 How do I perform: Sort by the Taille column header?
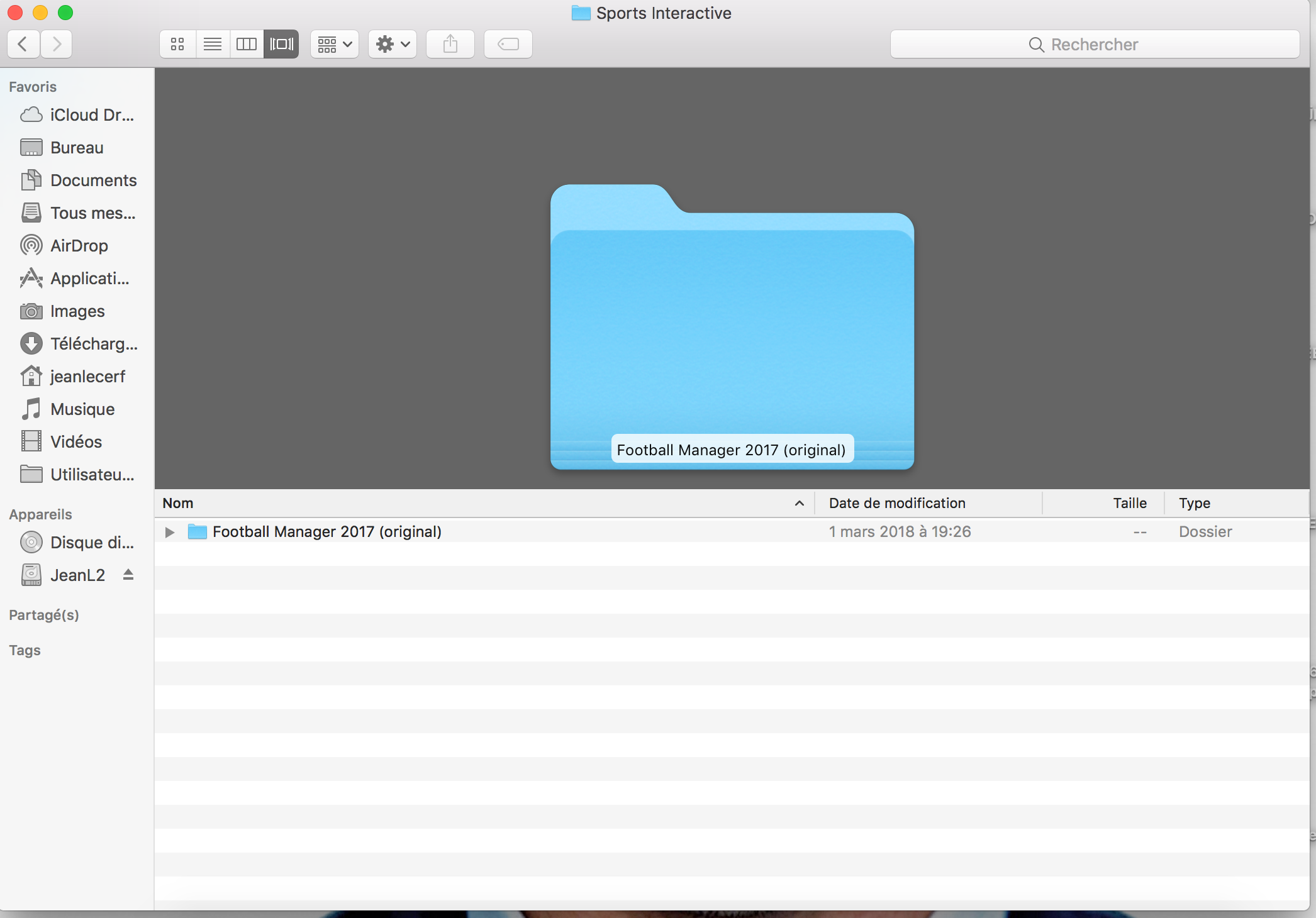click(1103, 503)
